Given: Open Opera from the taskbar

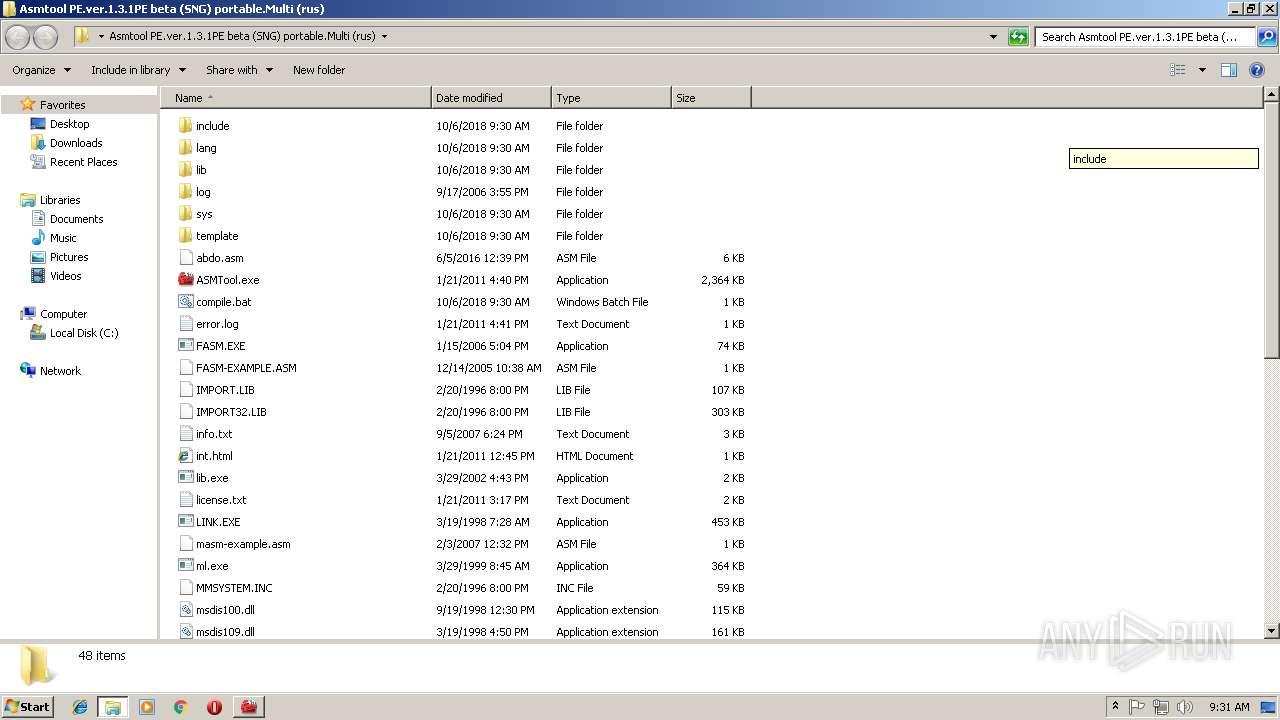Looking at the screenshot, I should (214, 707).
